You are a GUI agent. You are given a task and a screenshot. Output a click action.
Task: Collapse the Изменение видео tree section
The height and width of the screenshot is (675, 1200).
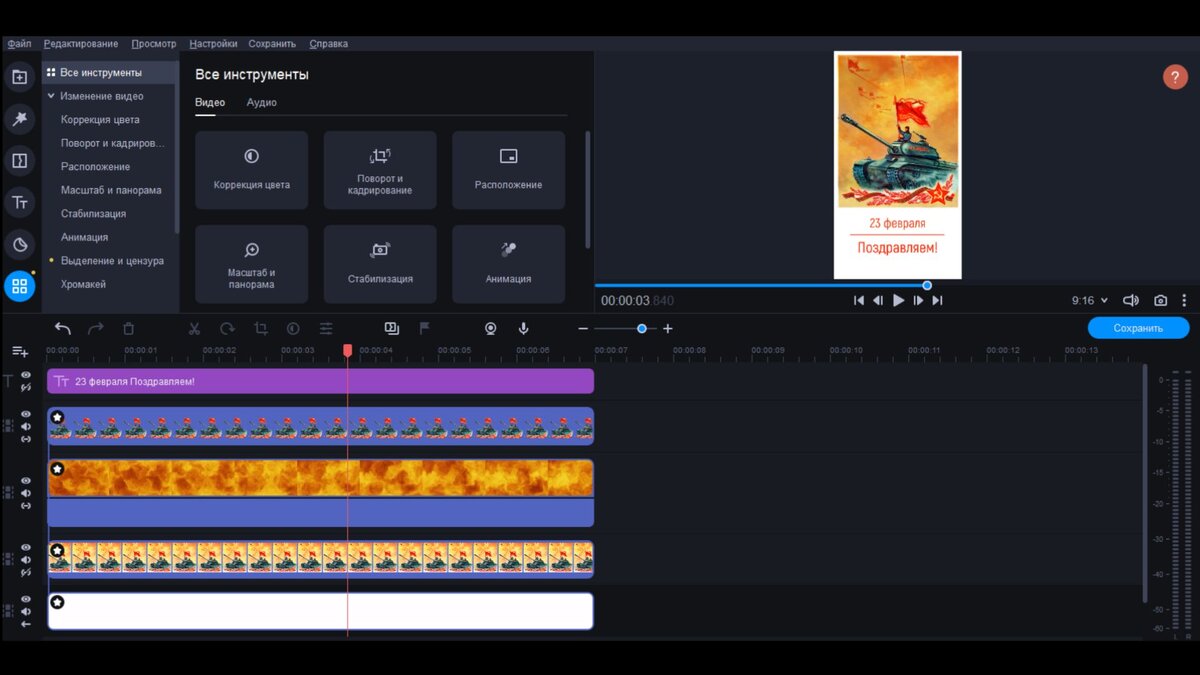pos(51,96)
